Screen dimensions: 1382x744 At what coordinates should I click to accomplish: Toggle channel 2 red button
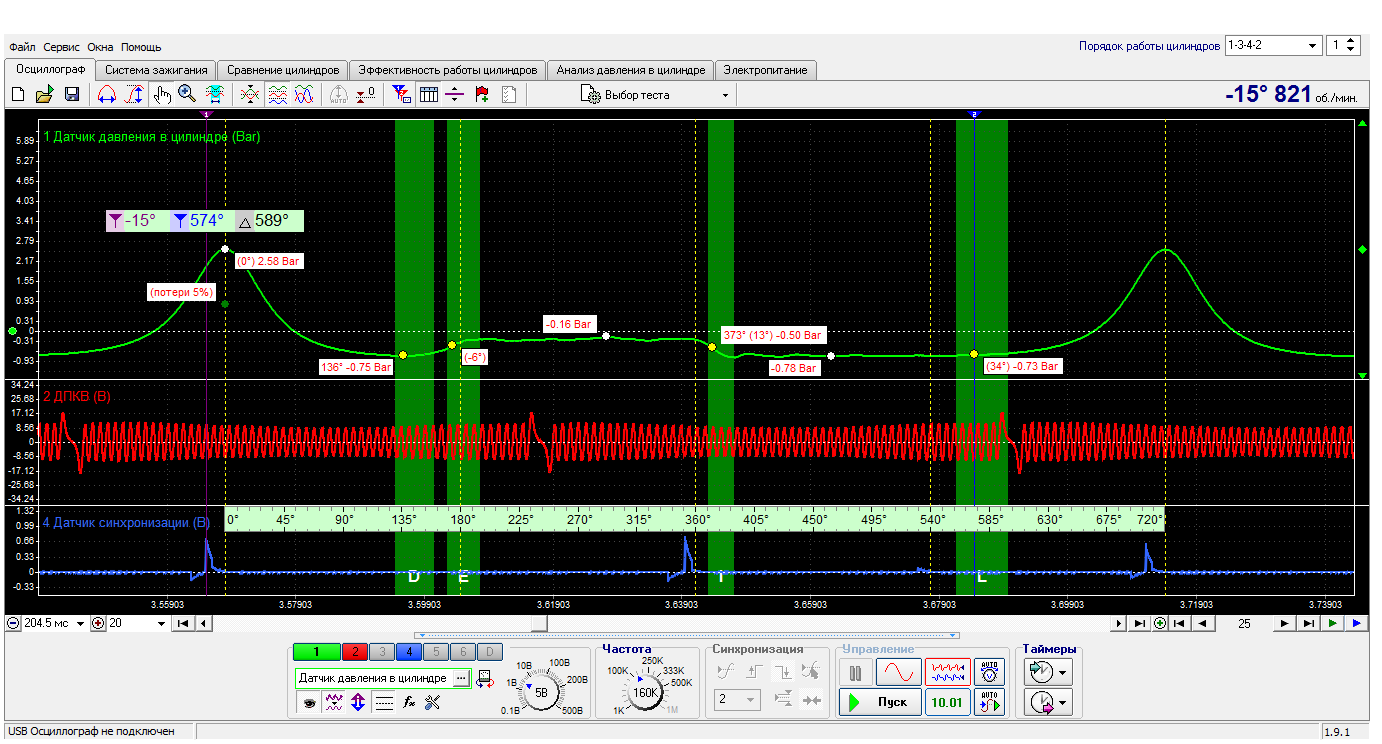(355, 652)
